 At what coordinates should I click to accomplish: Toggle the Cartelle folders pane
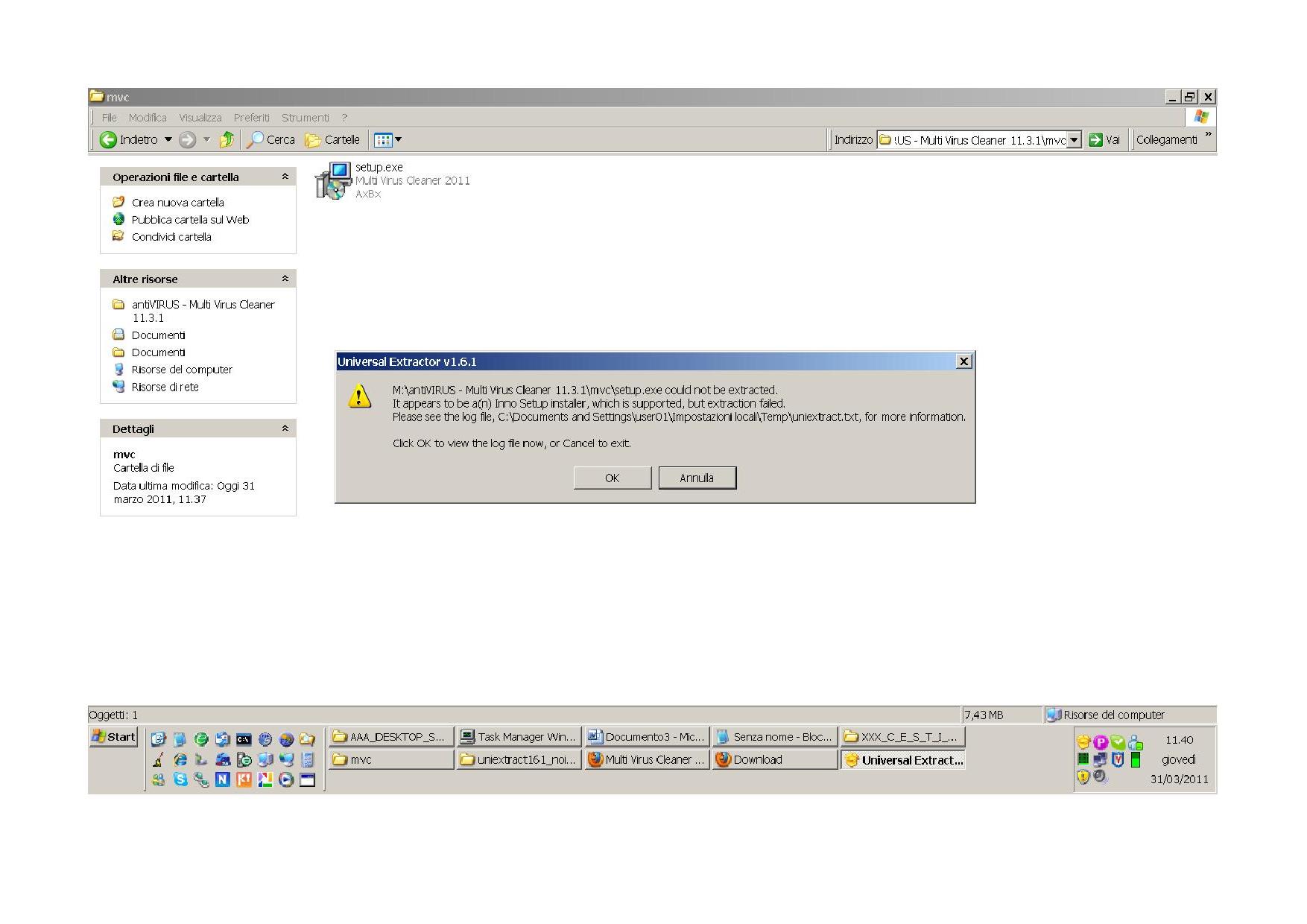pos(332,139)
